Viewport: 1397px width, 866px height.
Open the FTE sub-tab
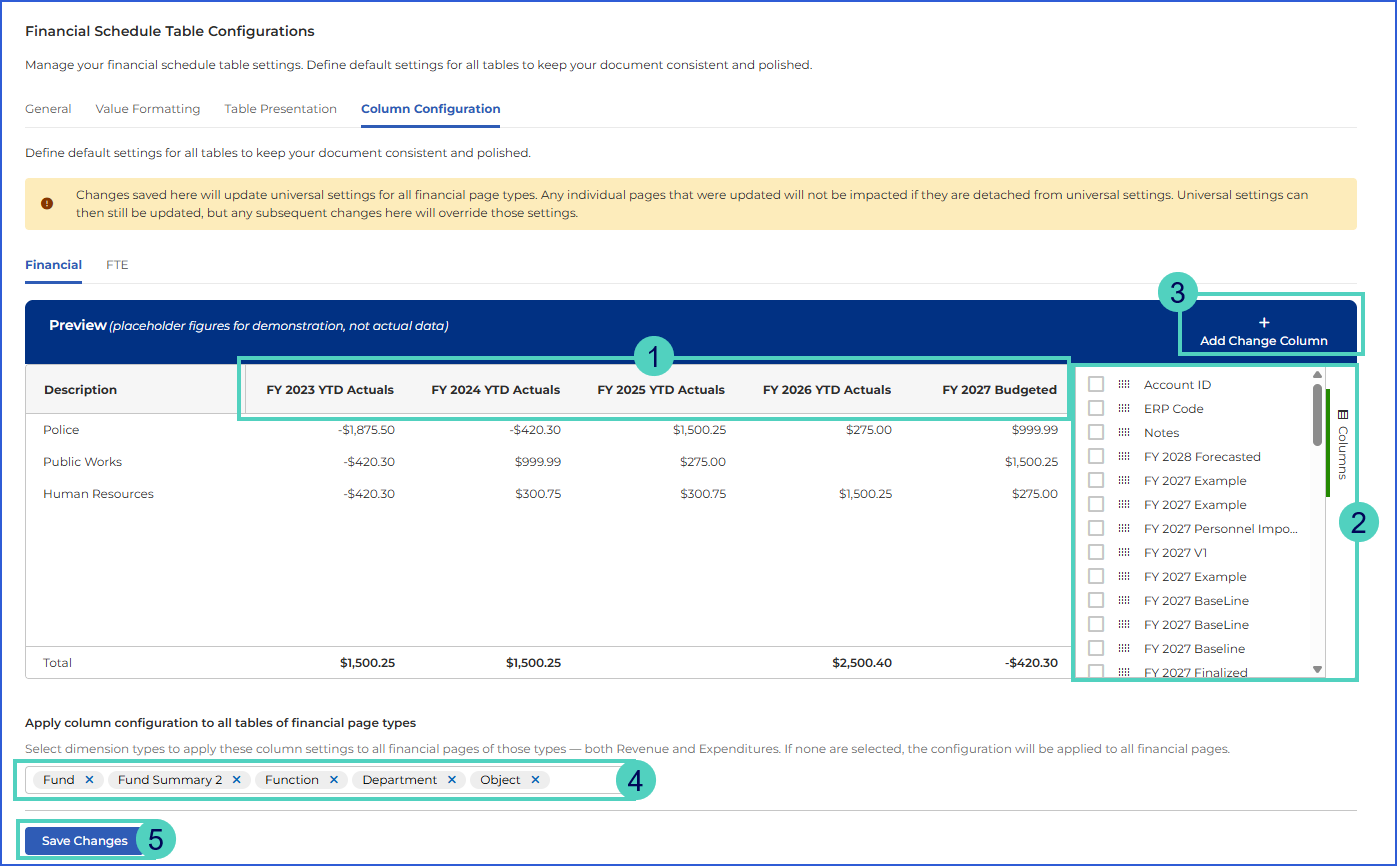tap(117, 265)
